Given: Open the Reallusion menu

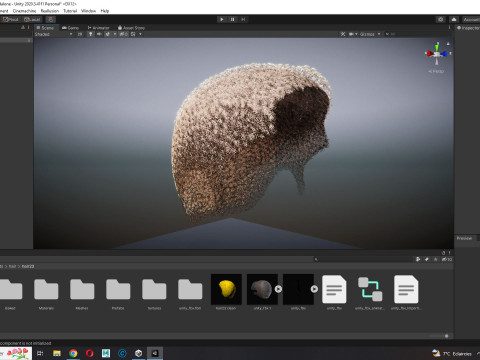Looking at the screenshot, I should pos(50,11).
